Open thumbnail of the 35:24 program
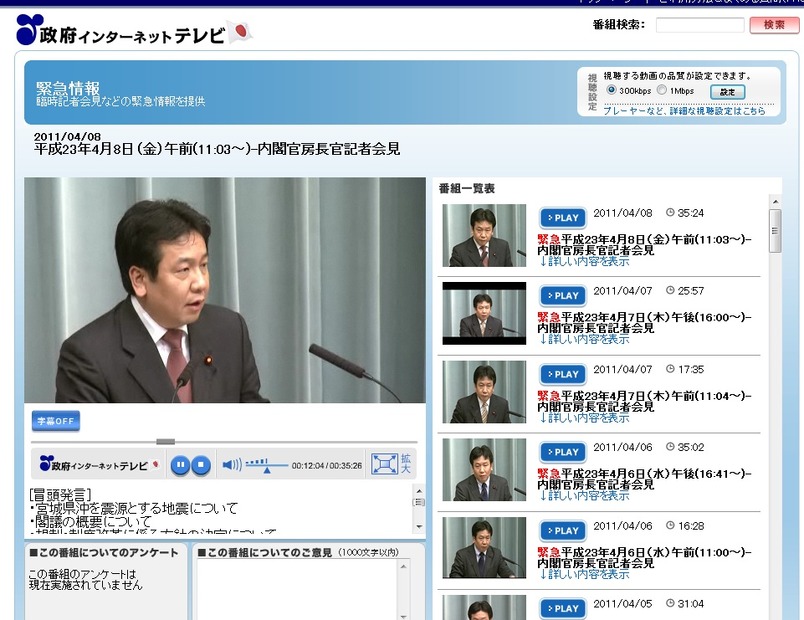The height and width of the screenshot is (620, 804). (x=484, y=235)
